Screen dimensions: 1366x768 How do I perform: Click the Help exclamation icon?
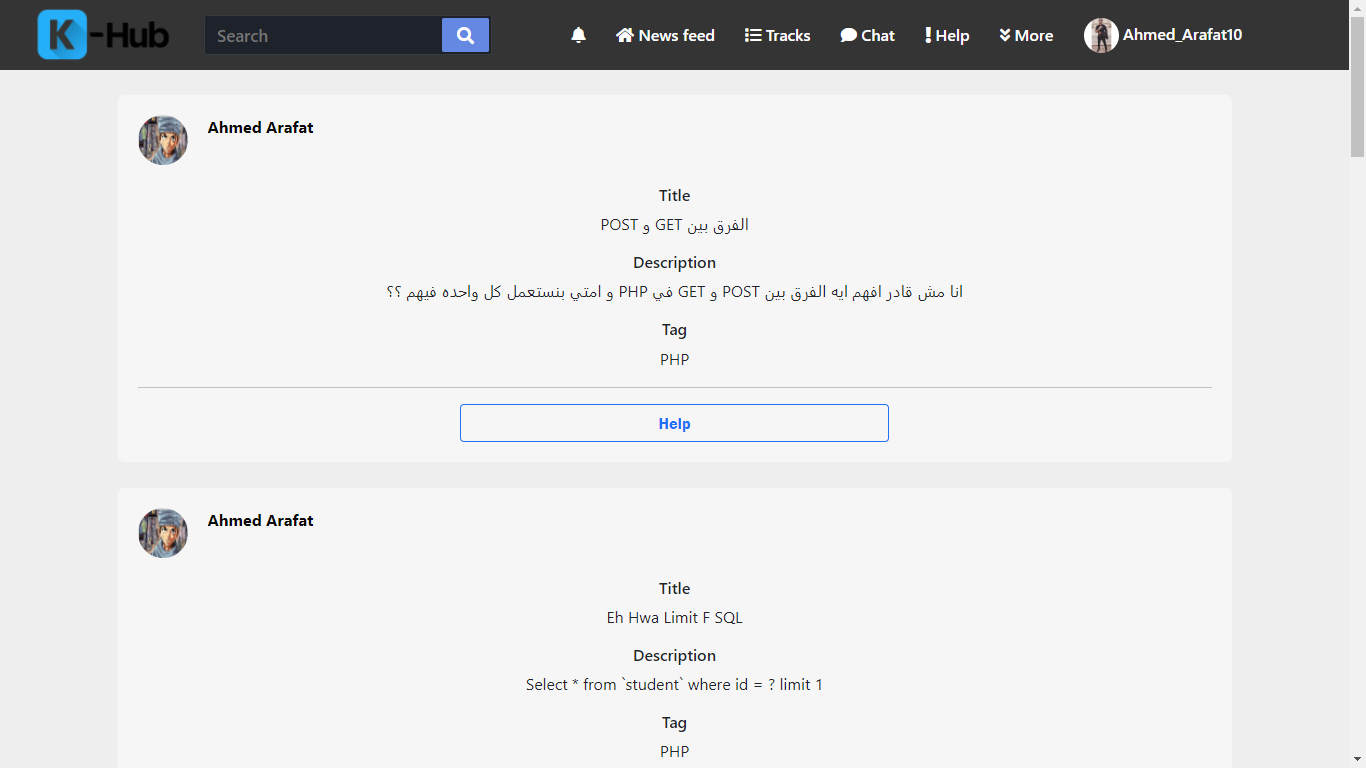tap(928, 35)
